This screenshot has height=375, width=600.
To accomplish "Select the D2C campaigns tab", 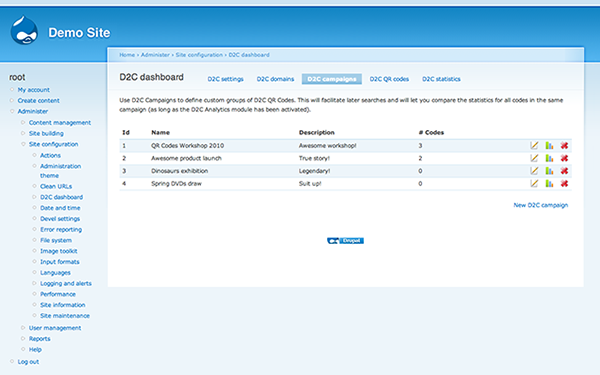I will [x=332, y=79].
